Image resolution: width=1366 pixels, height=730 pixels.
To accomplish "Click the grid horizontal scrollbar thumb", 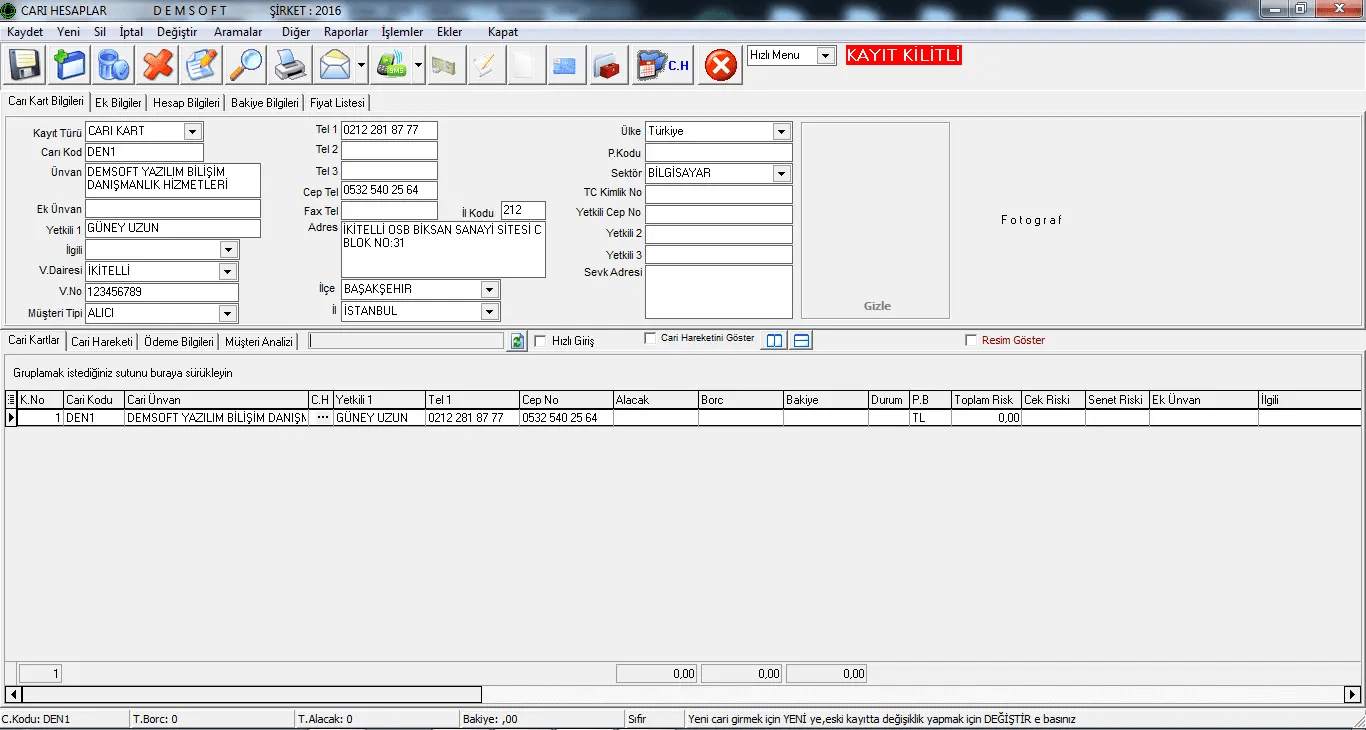I will pyautogui.click(x=252, y=694).
